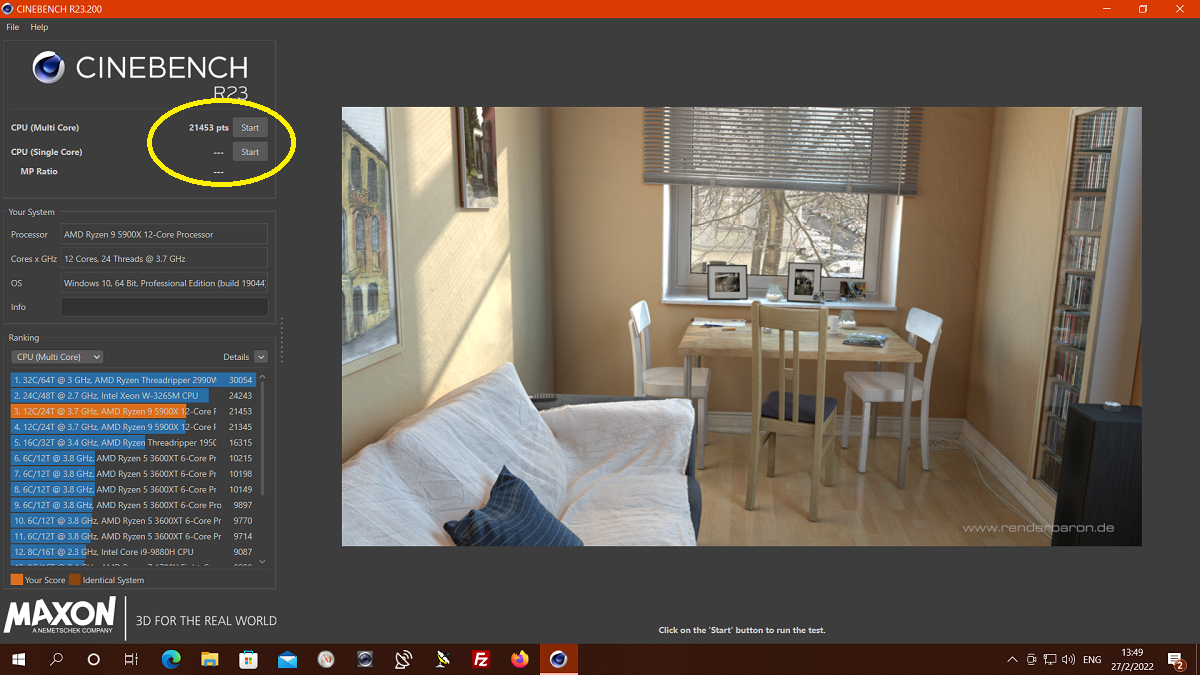Open the File menu
The width and height of the screenshot is (1200, 675).
pos(13,27)
